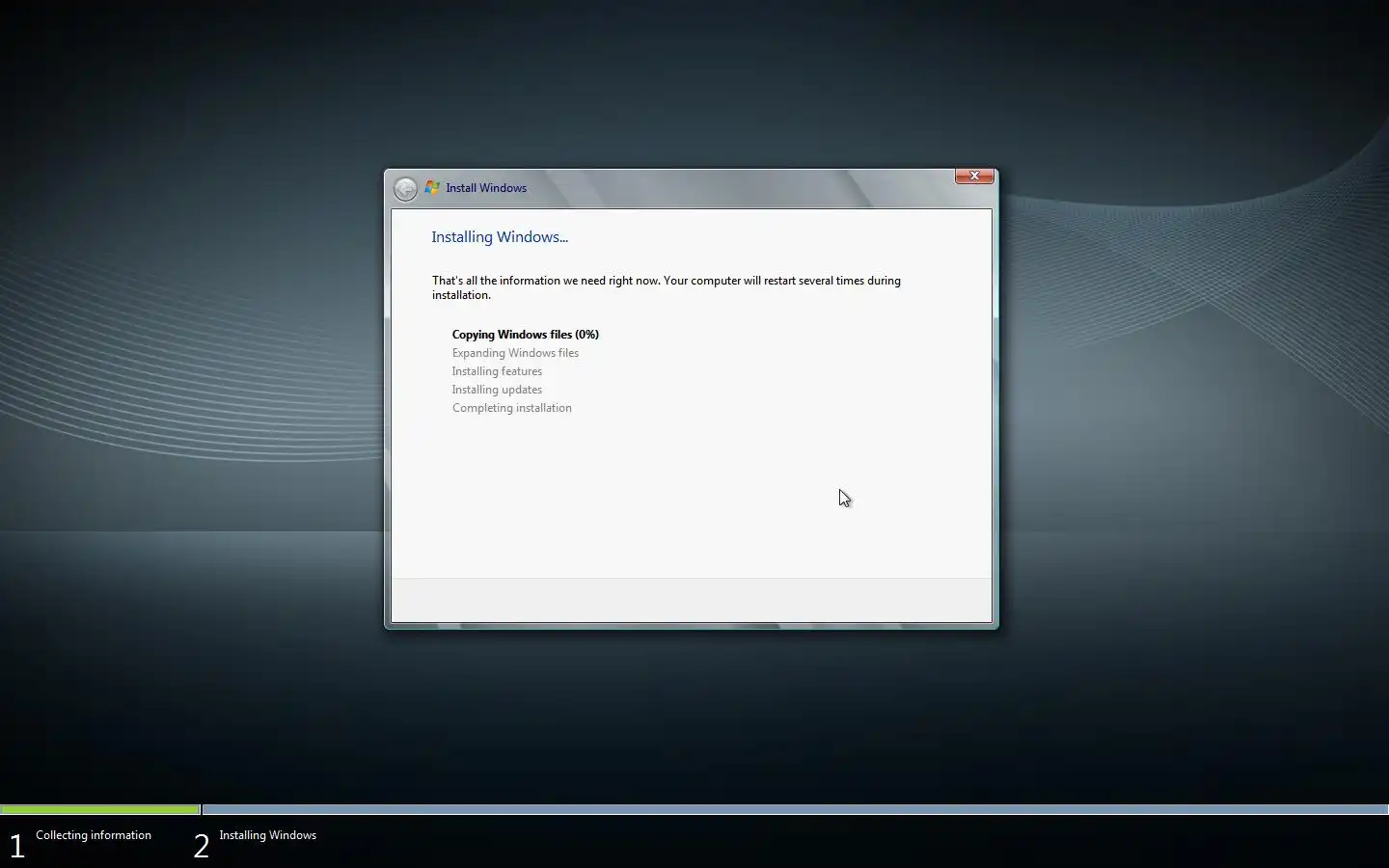This screenshot has height=868, width=1389.
Task: Click the step number 2 at bottom
Action: point(201,846)
